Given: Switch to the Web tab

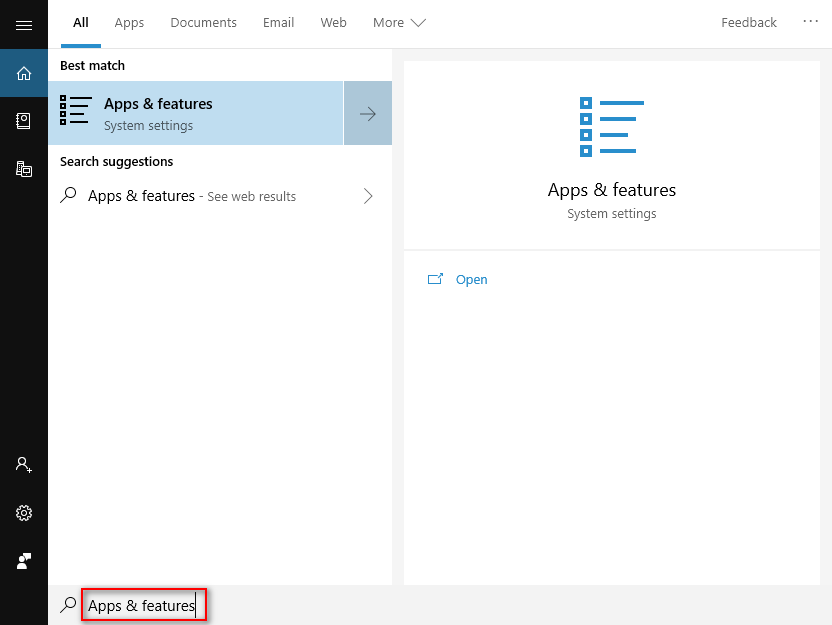Looking at the screenshot, I should 333,23.
